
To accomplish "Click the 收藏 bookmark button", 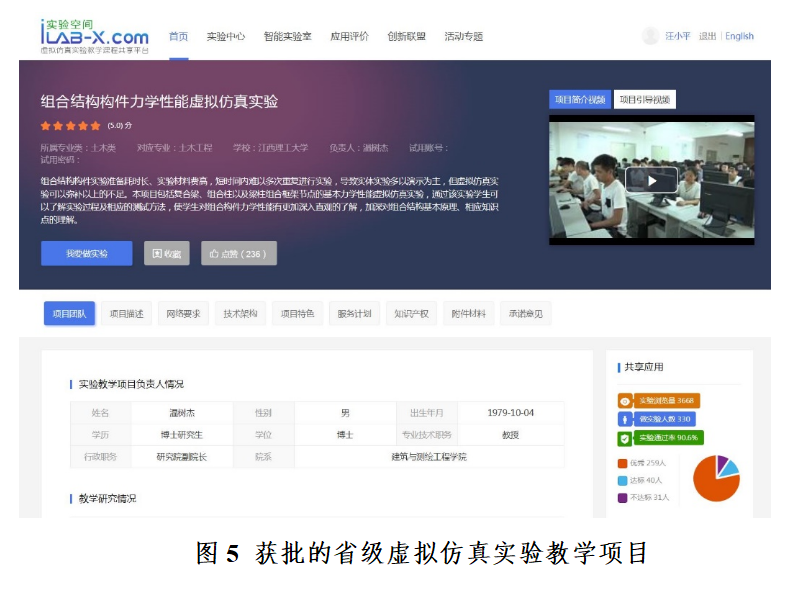I will coord(166,254).
